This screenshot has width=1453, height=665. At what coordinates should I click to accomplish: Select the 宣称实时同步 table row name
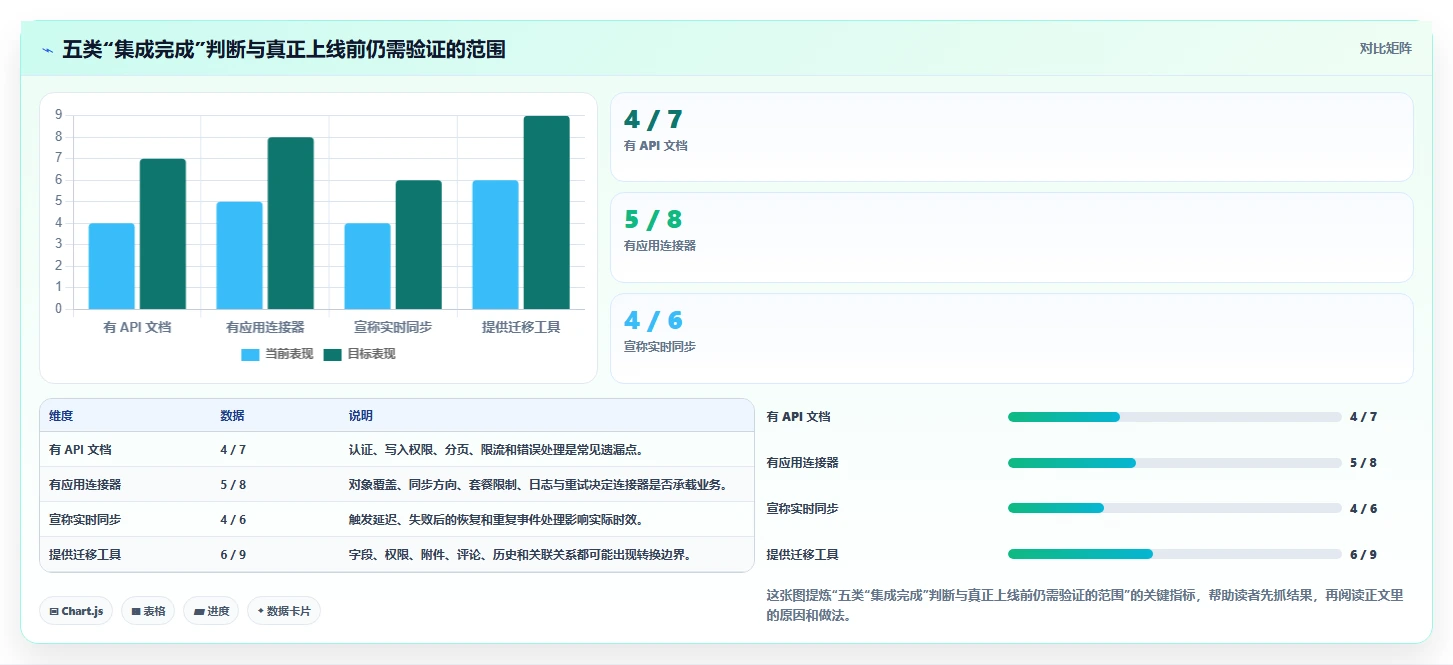coord(85,520)
